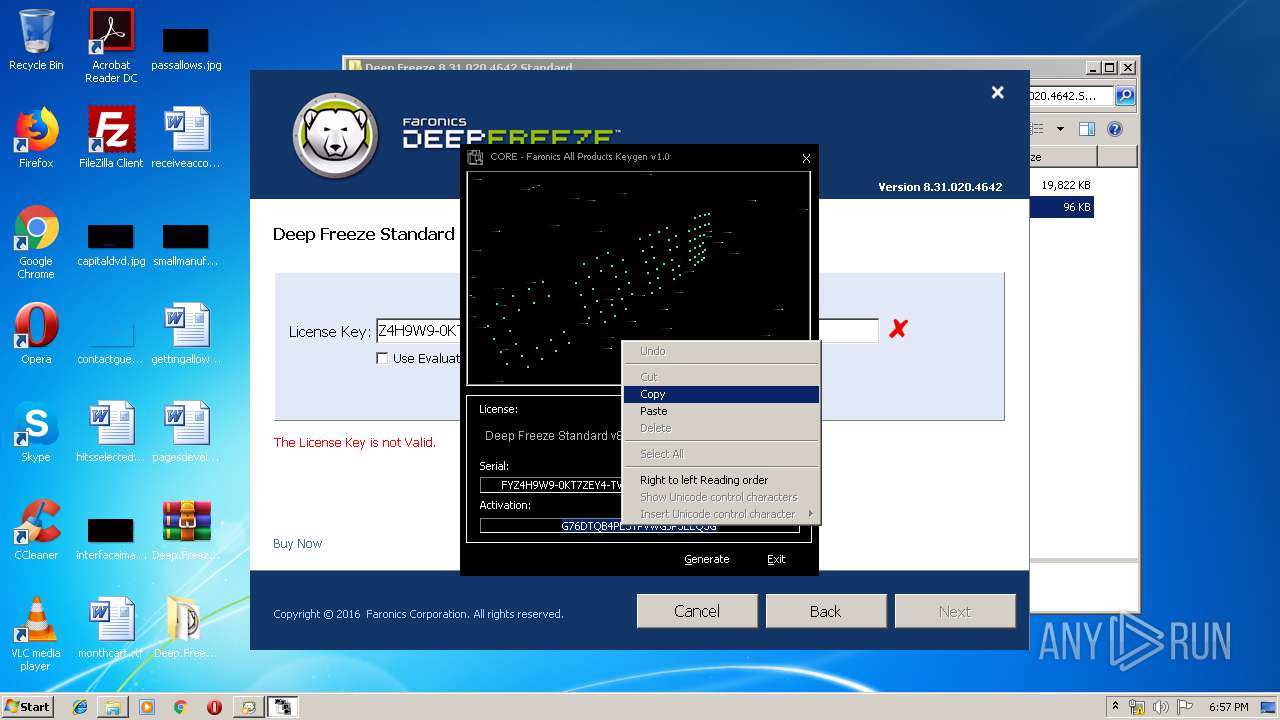This screenshot has height=720, width=1280.
Task: Click the Serial field in CORE window
Action: click(x=551, y=485)
